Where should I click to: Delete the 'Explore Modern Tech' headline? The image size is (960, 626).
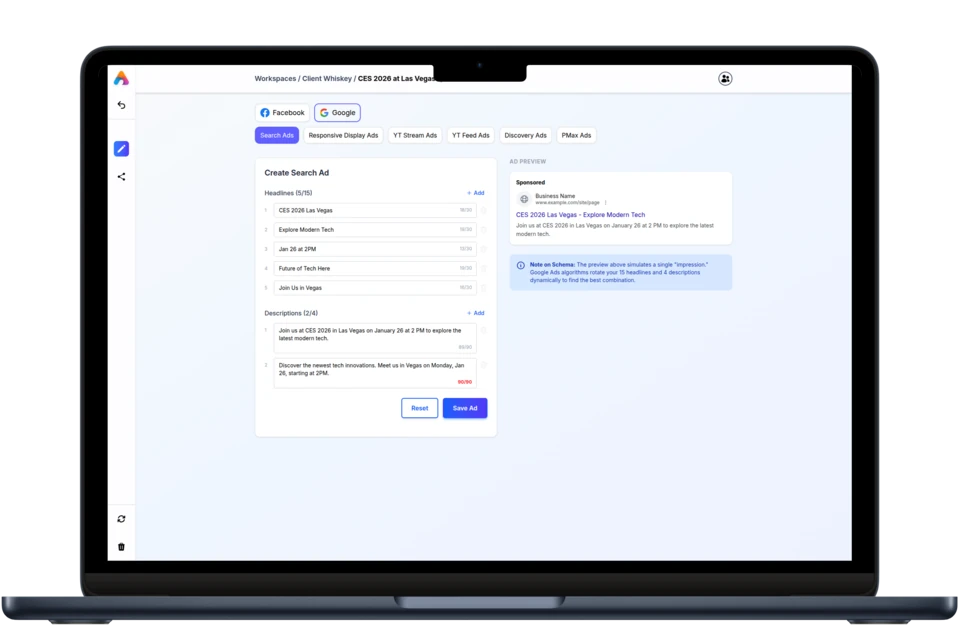[484, 230]
